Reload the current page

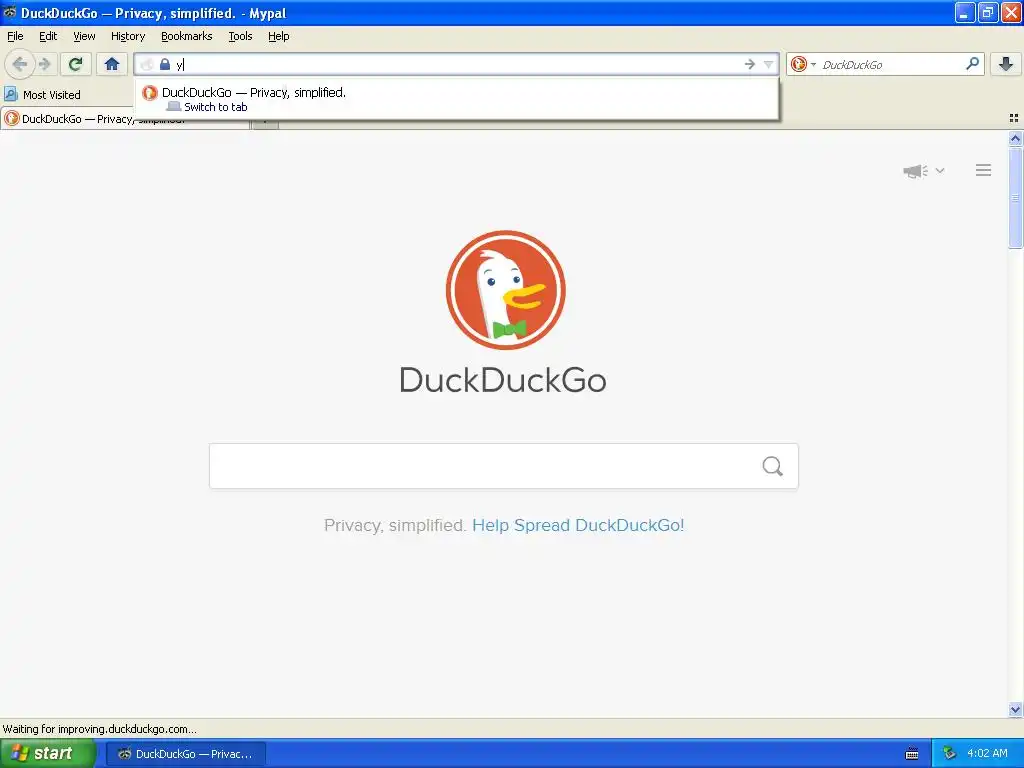(x=76, y=64)
